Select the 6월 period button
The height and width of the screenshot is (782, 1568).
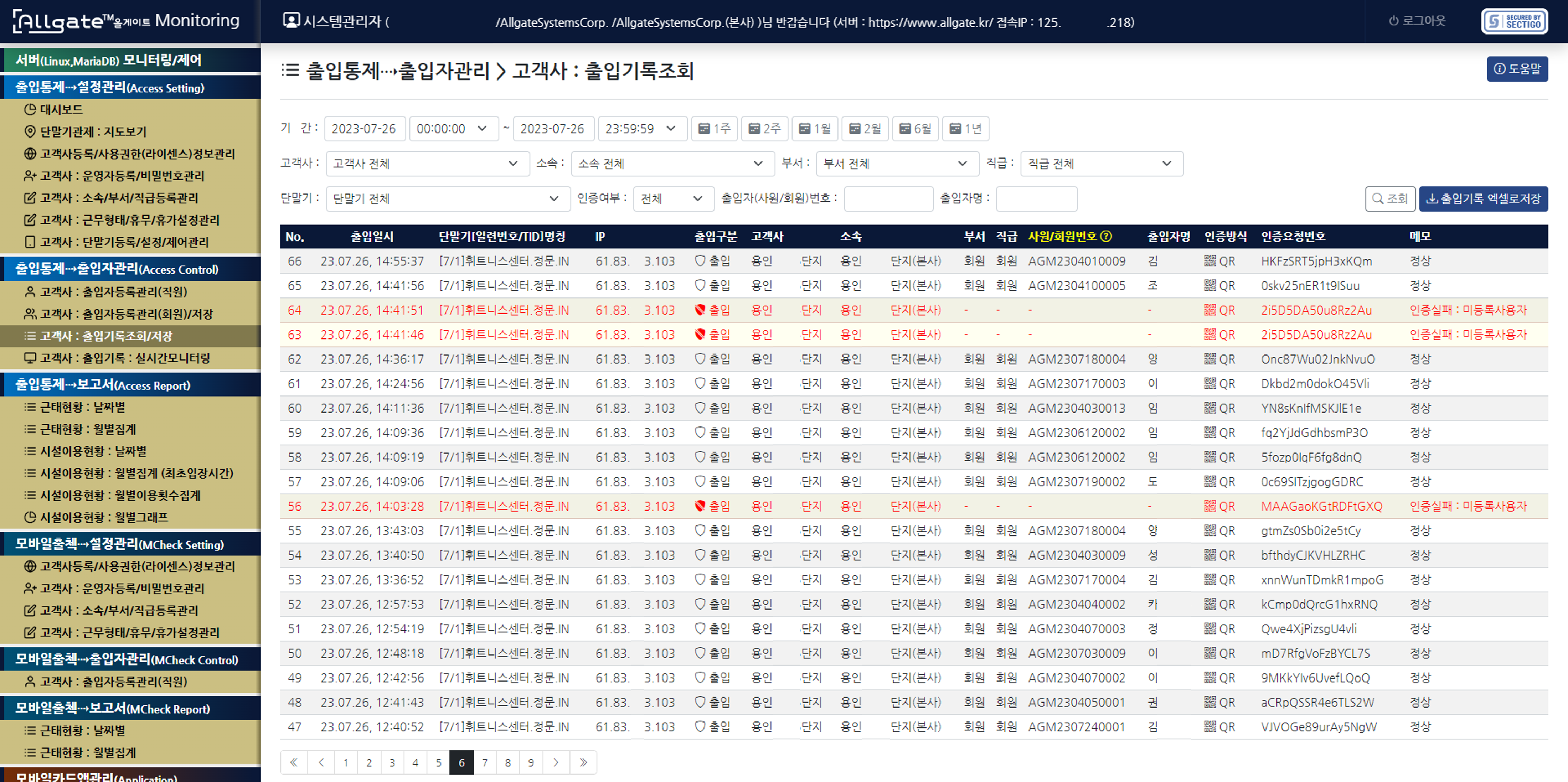point(915,128)
